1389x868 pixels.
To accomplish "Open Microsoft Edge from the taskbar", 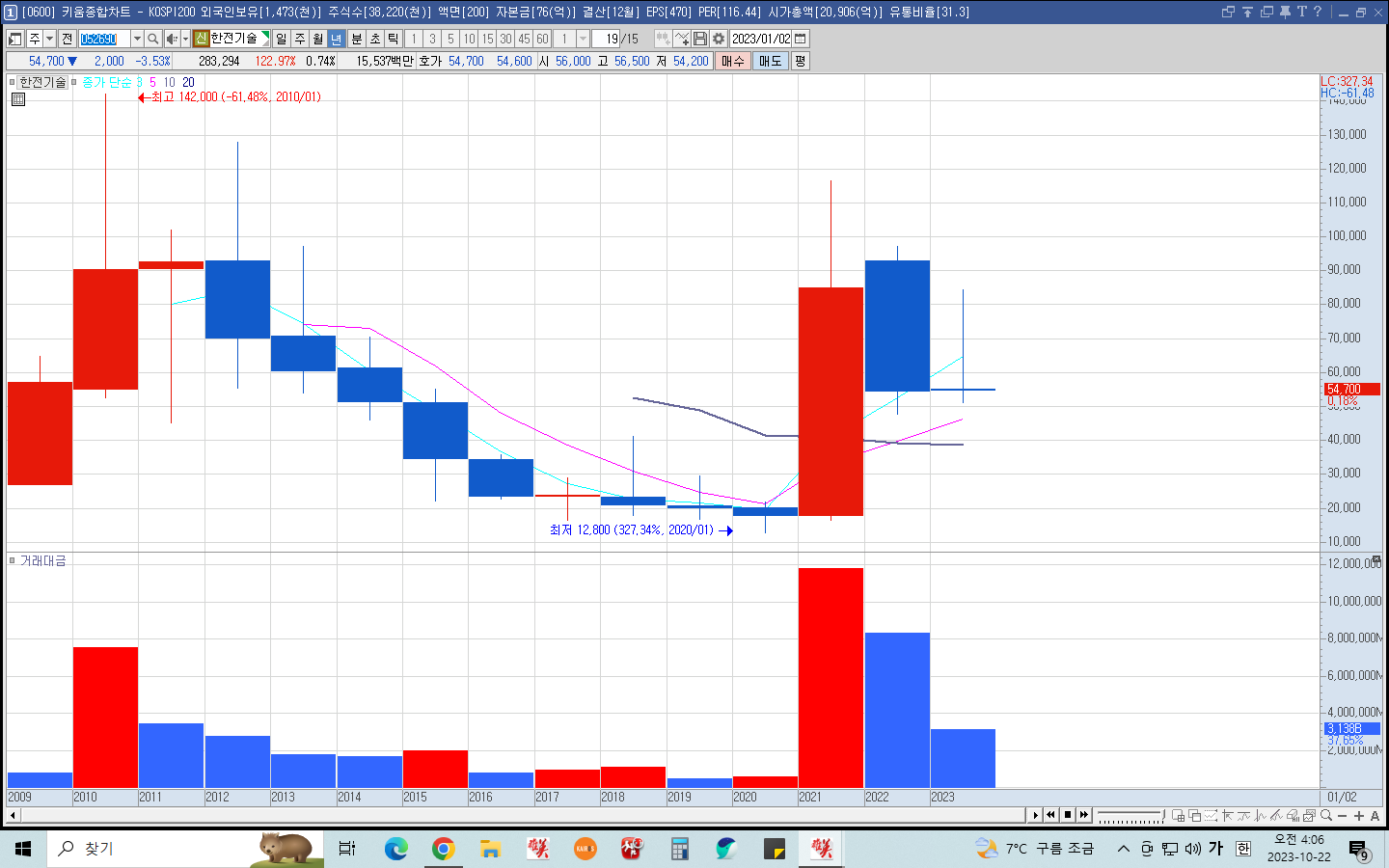I will [395, 849].
